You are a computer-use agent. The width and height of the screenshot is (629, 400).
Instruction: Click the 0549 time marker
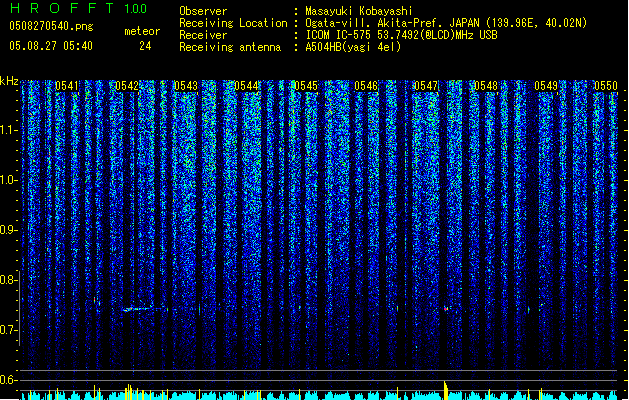click(x=546, y=86)
